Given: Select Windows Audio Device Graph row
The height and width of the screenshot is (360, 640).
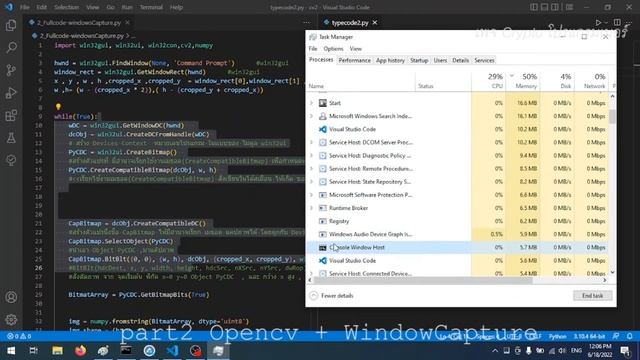Looking at the screenshot, I should tap(457, 234).
